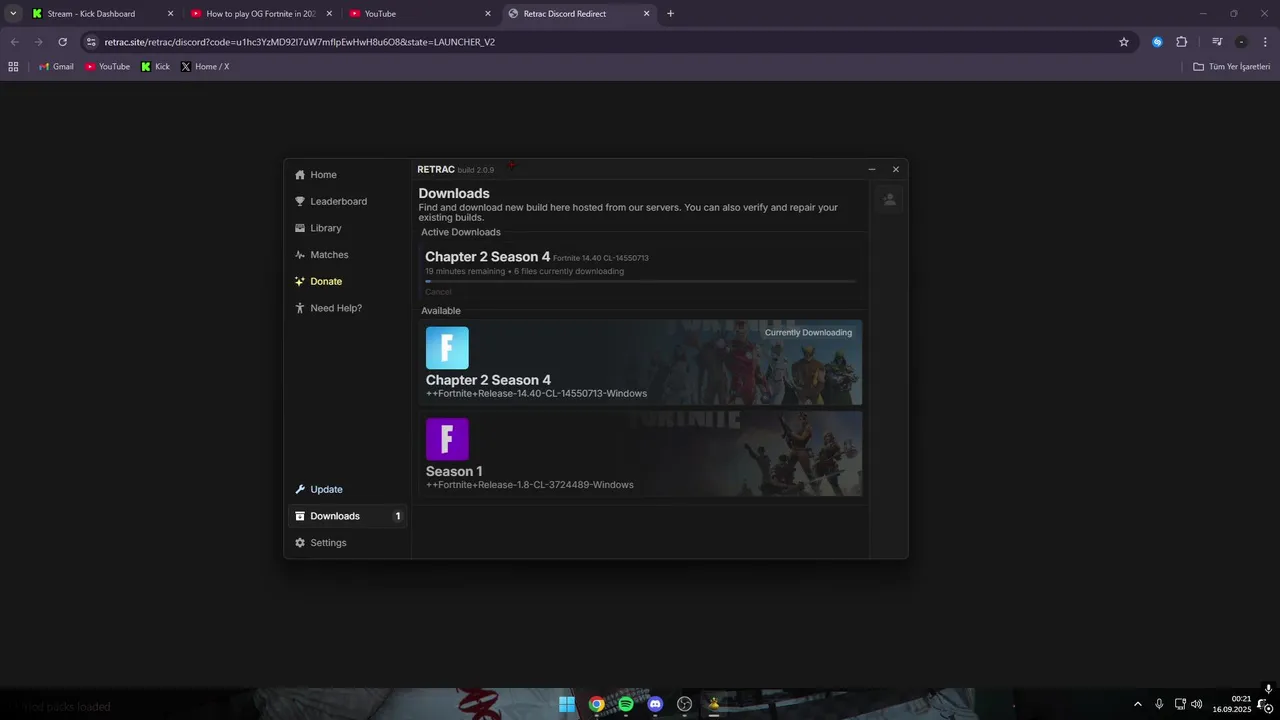Click the blue Fortnite icon for Chapter 2

tap(447, 348)
